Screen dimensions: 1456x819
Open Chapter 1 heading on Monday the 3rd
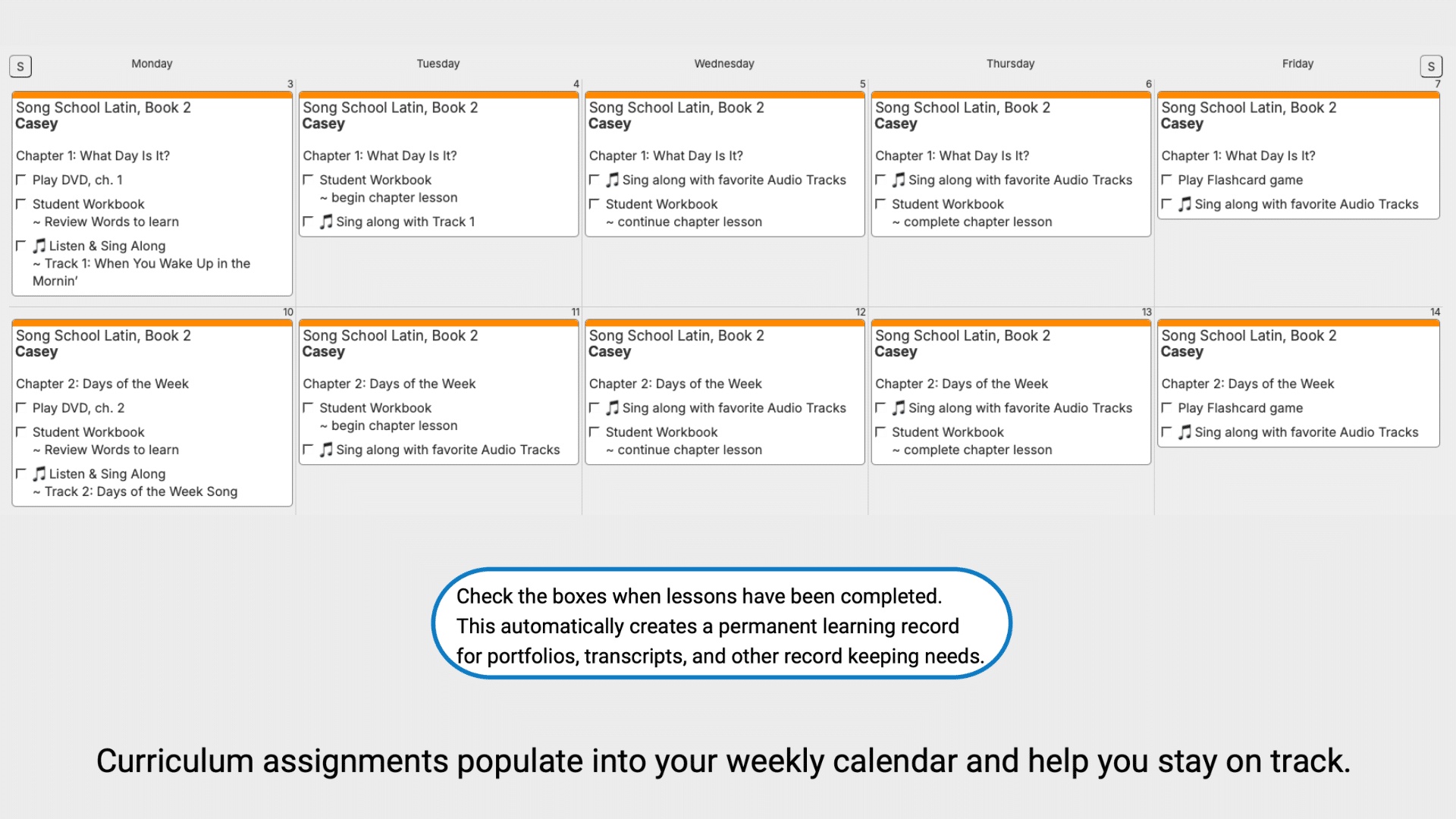(x=93, y=155)
